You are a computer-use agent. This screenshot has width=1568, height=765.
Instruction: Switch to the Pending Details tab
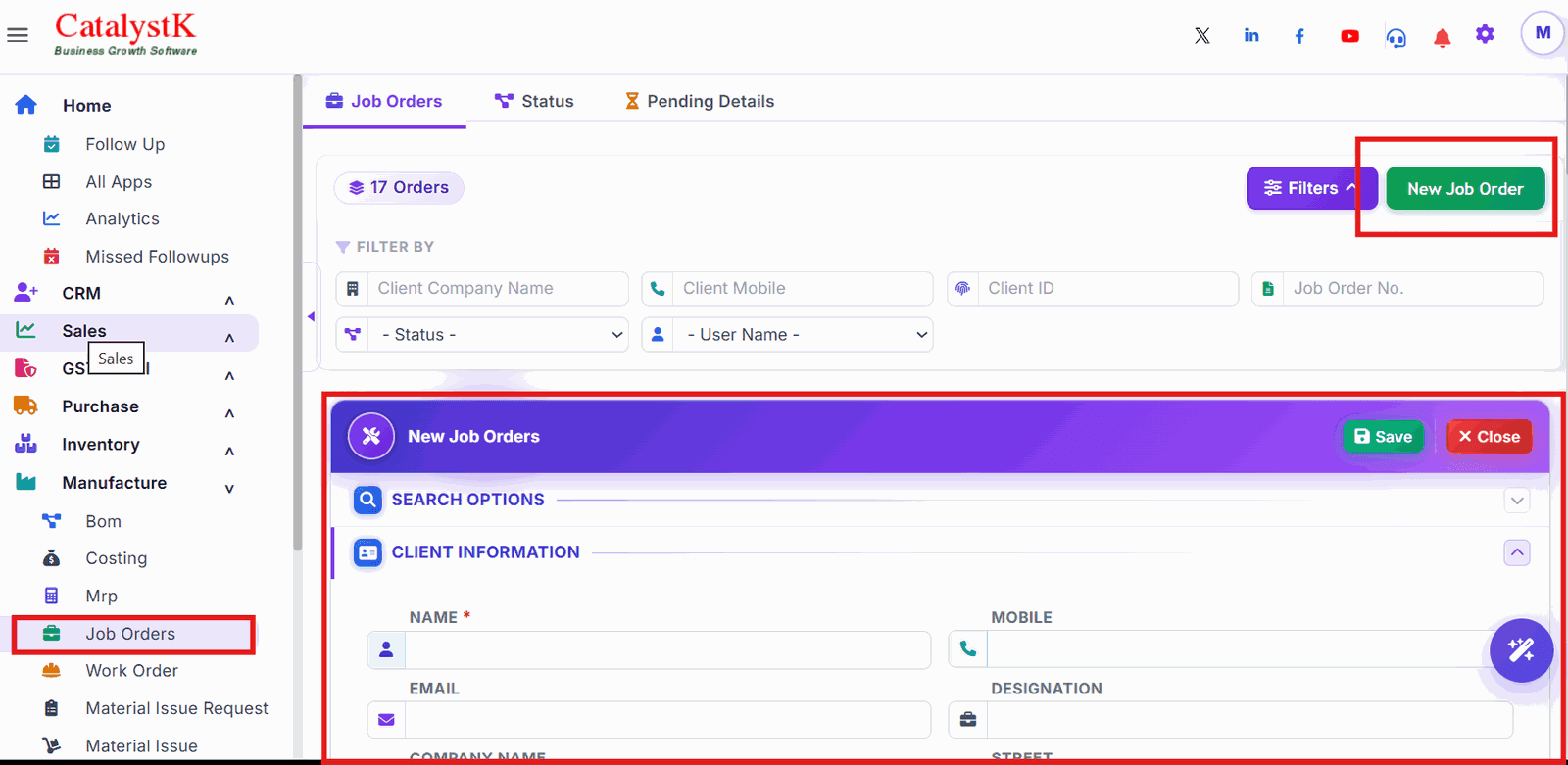700,101
